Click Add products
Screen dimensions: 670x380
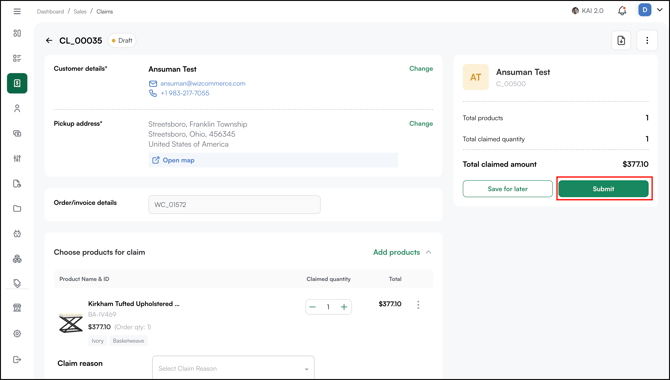[397, 252]
